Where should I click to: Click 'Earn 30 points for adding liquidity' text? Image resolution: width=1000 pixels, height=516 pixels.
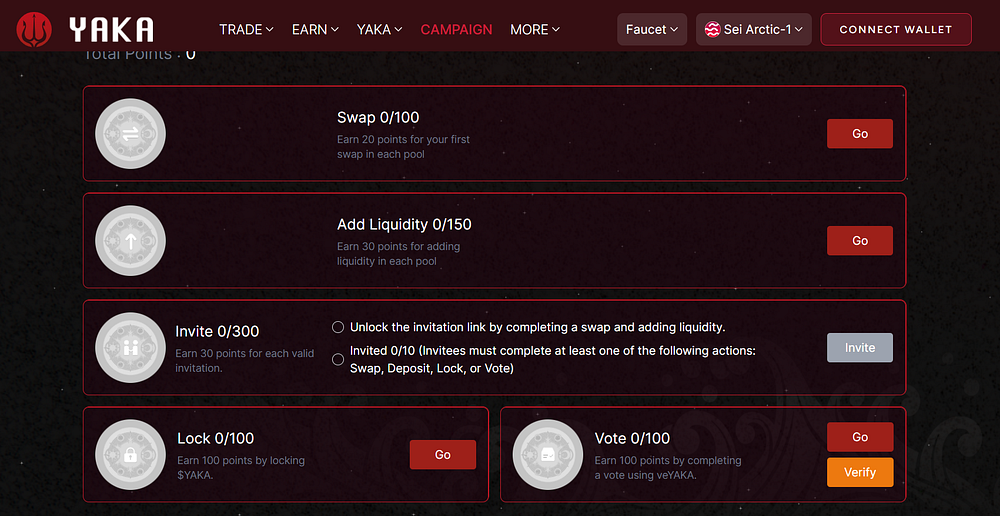tap(398, 254)
